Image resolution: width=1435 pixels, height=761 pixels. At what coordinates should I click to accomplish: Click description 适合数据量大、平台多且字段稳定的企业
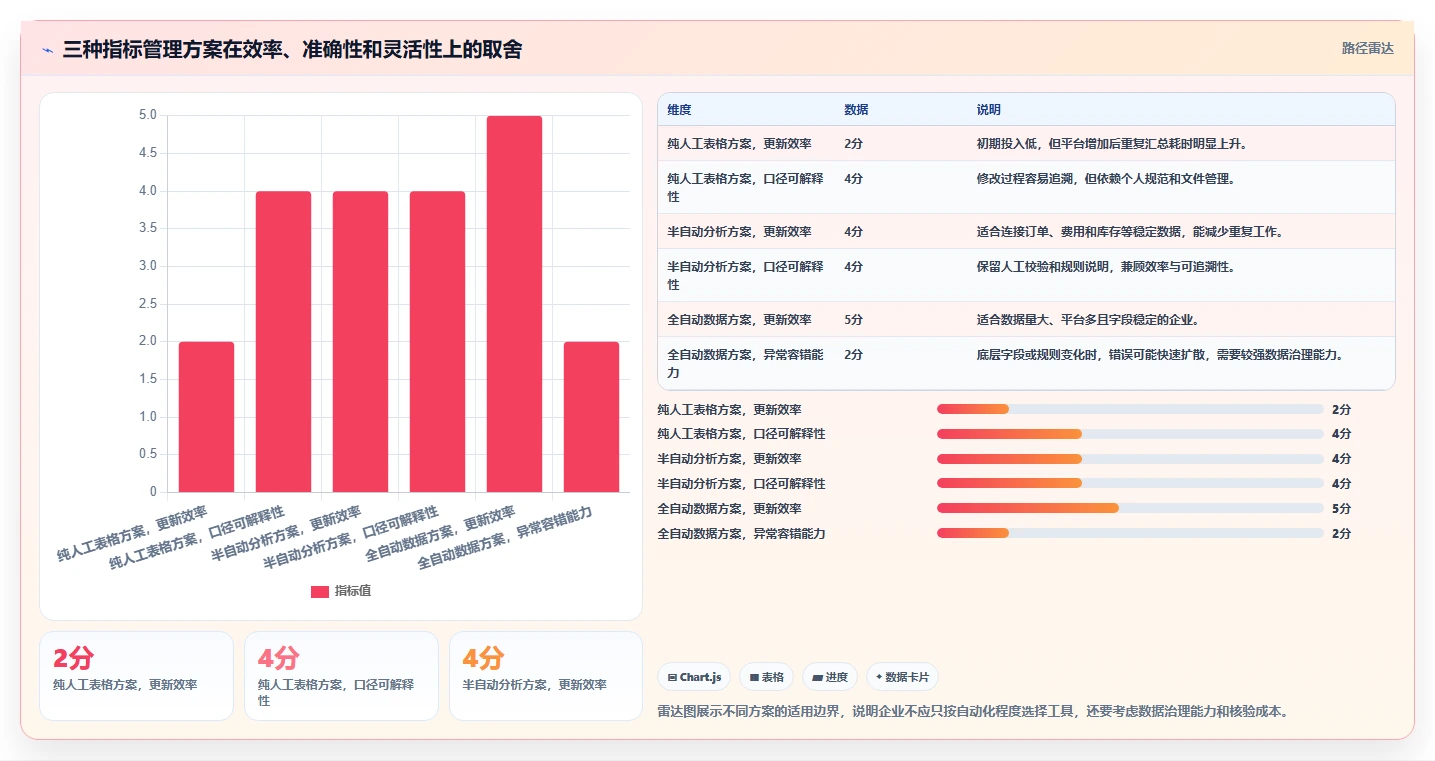click(1087, 320)
